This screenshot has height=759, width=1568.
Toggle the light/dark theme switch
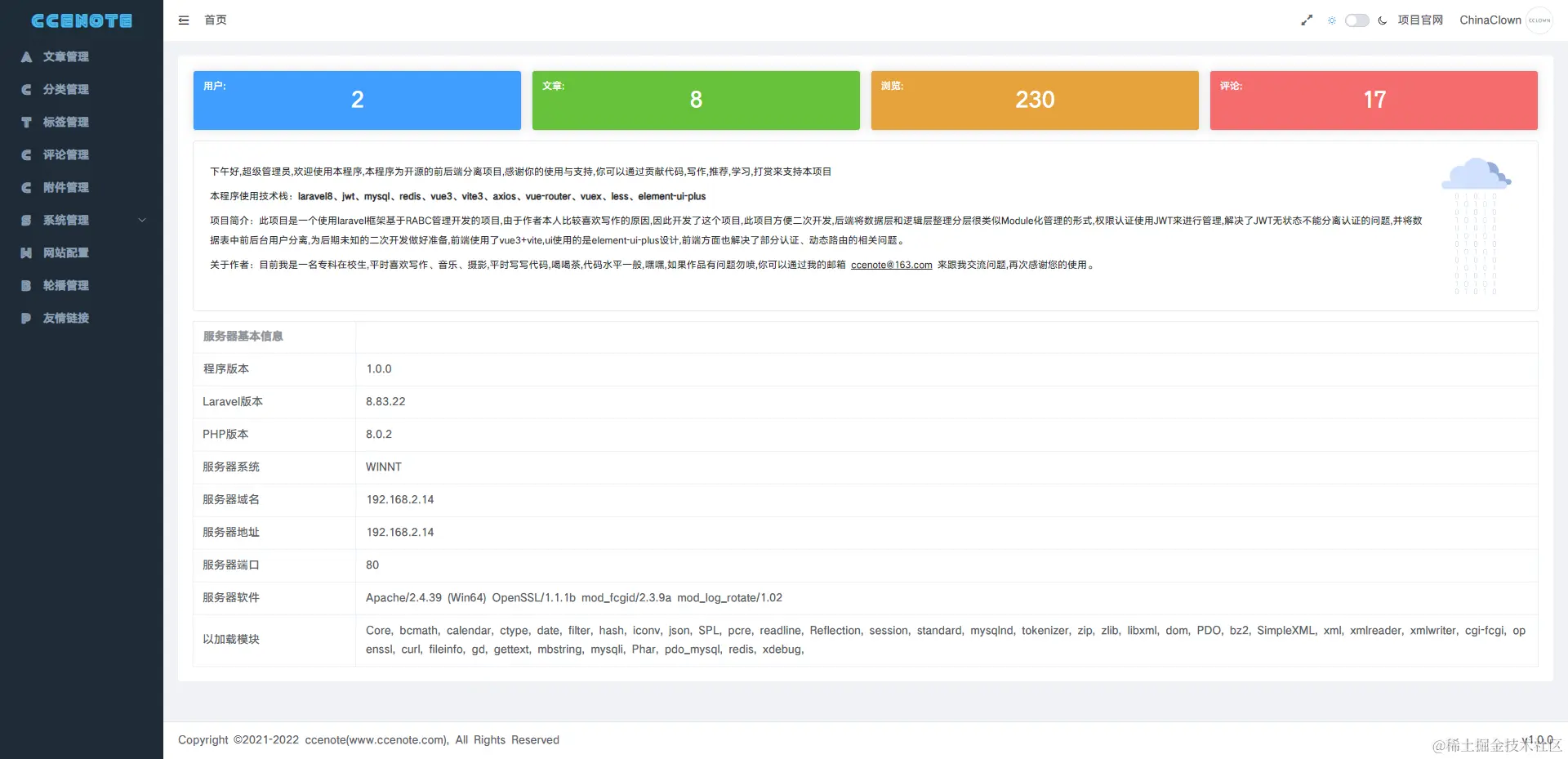pyautogui.click(x=1356, y=20)
